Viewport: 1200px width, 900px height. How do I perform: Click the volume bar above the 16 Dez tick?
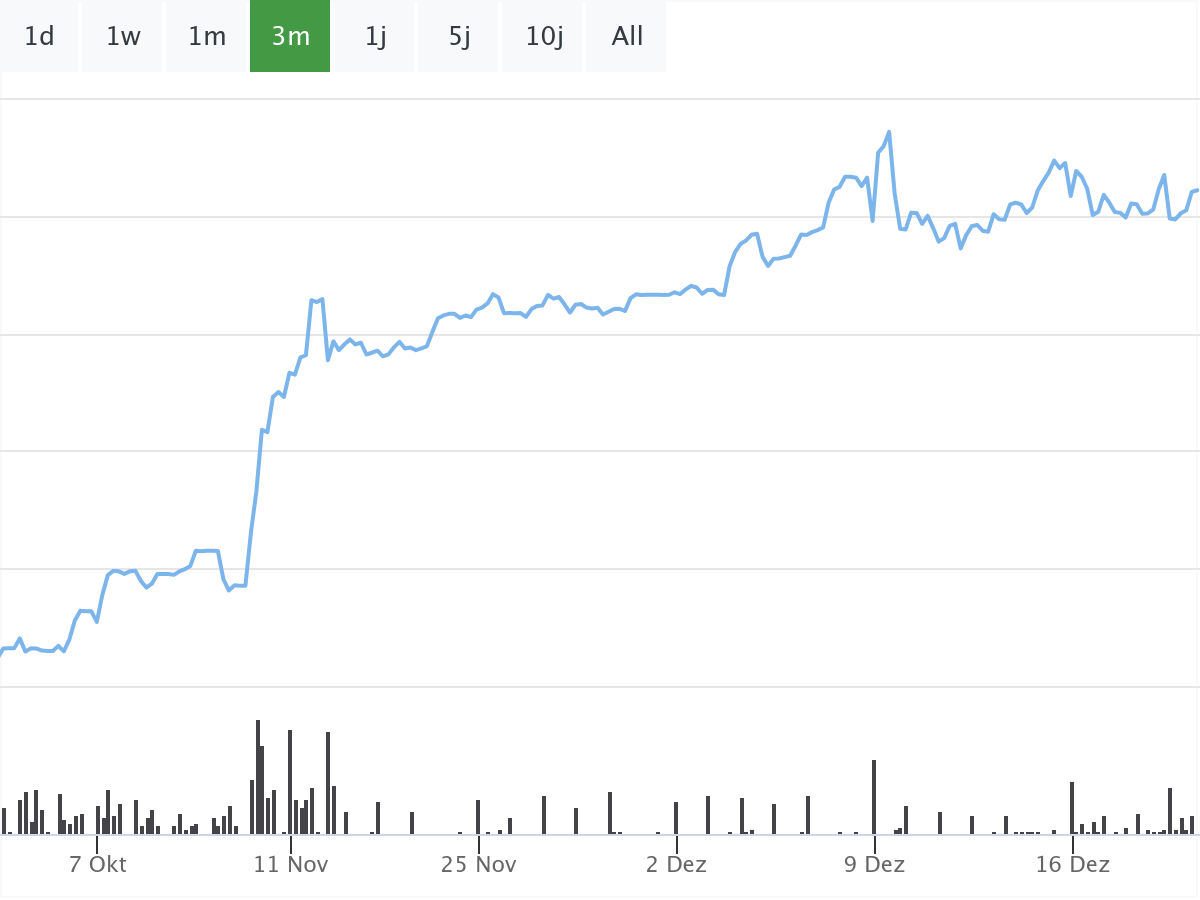[x=1072, y=808]
